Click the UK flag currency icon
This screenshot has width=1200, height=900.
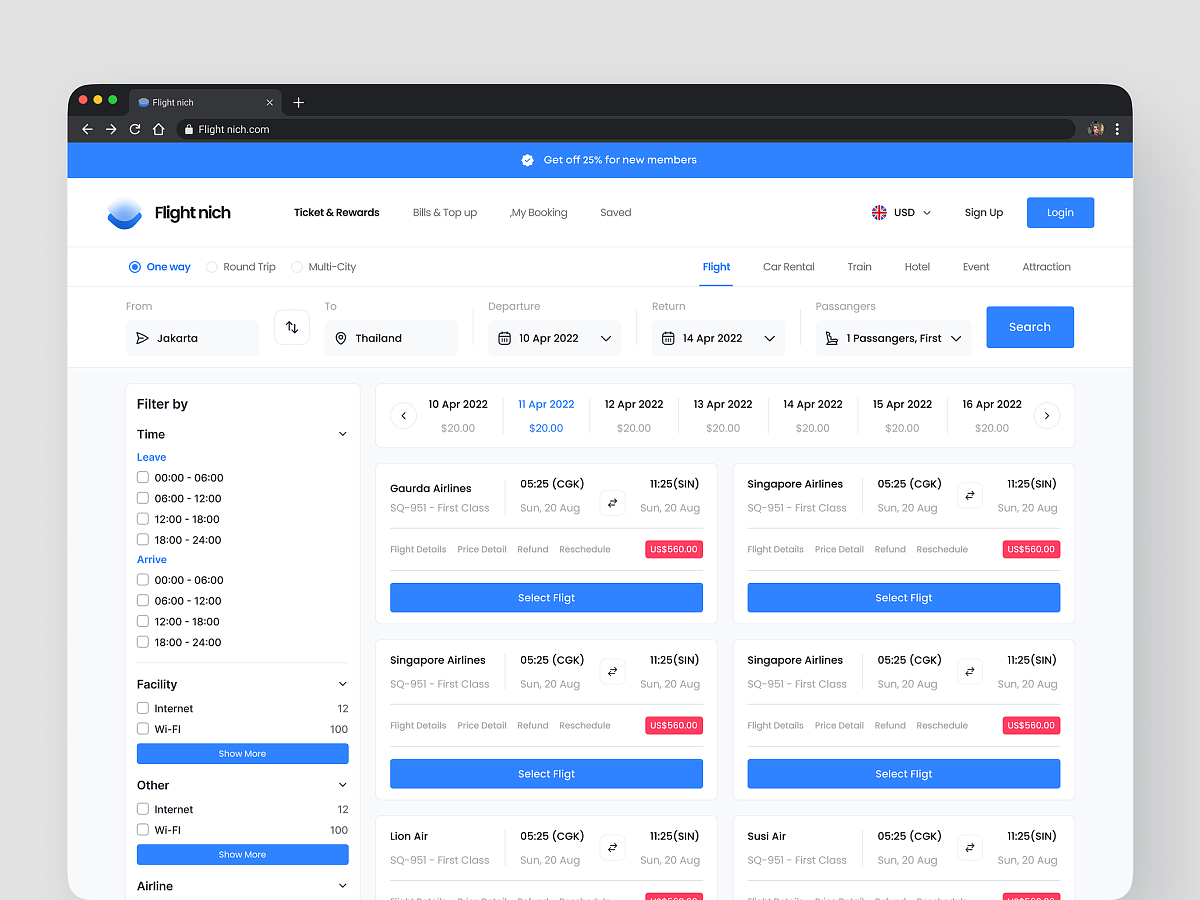879,212
